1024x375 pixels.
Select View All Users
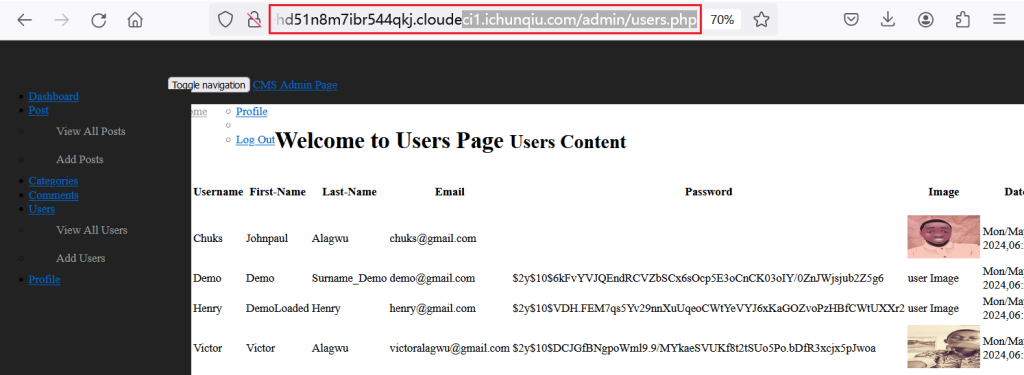91,230
